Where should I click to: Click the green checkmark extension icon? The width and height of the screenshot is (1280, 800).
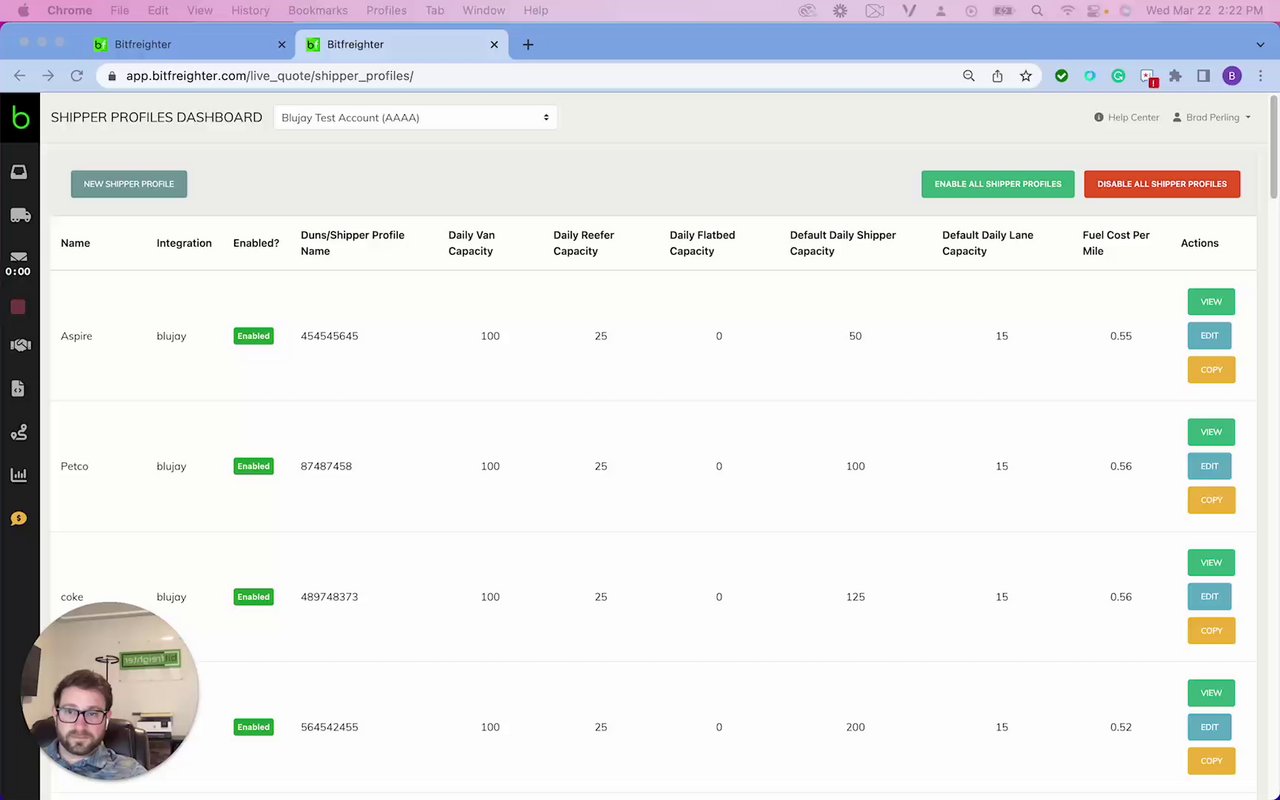pos(1062,76)
